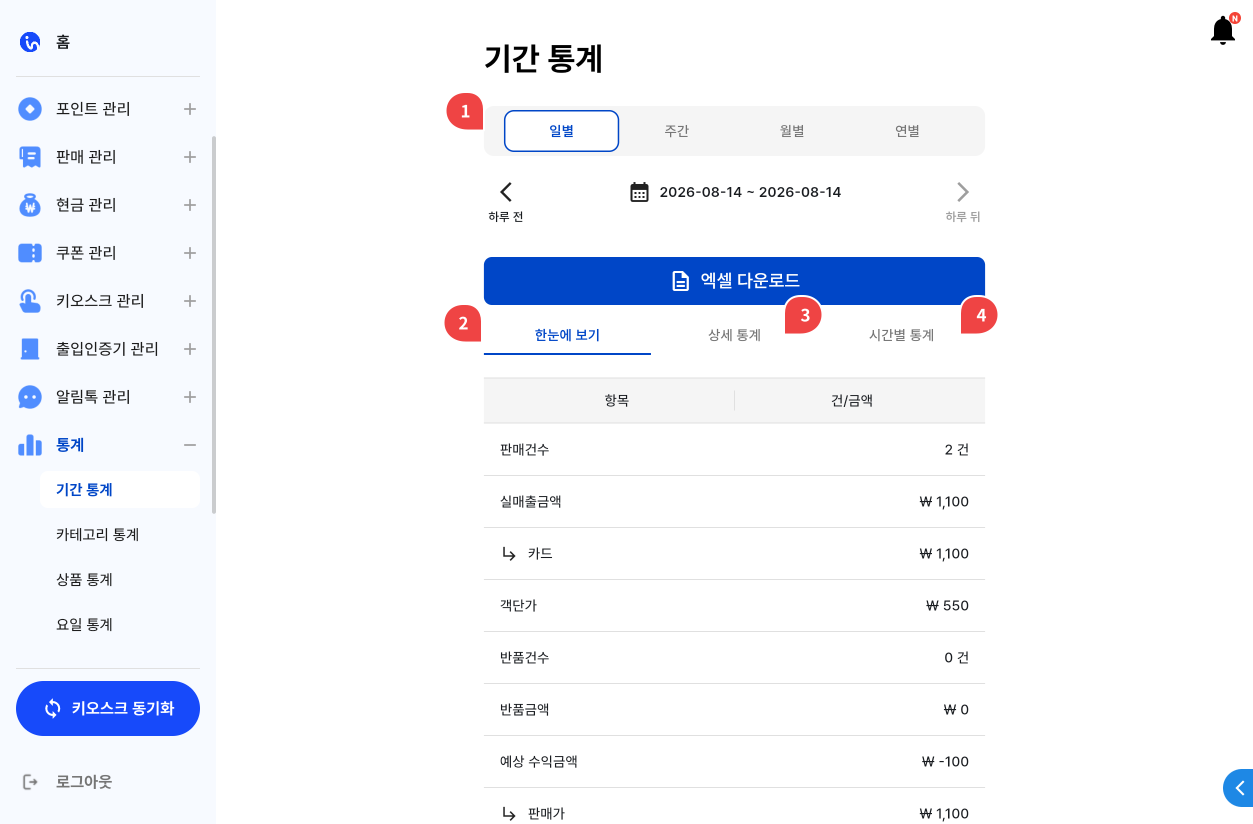Select the 주간 period option

click(x=677, y=131)
